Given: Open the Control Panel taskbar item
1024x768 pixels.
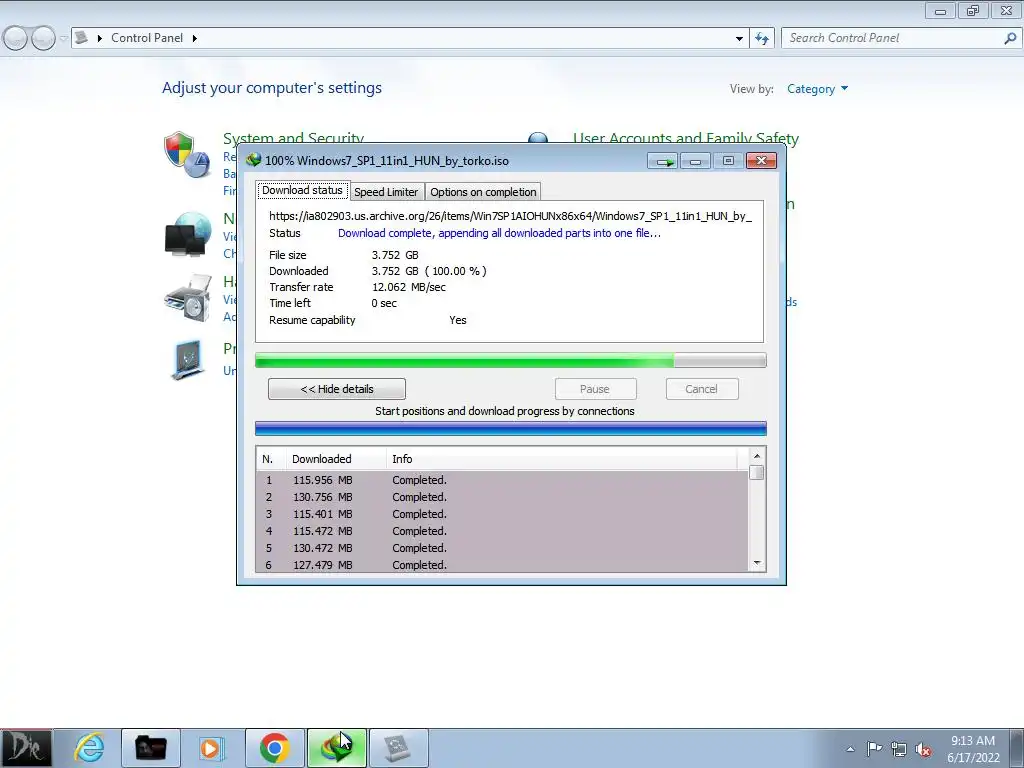Looking at the screenshot, I should click(398, 748).
